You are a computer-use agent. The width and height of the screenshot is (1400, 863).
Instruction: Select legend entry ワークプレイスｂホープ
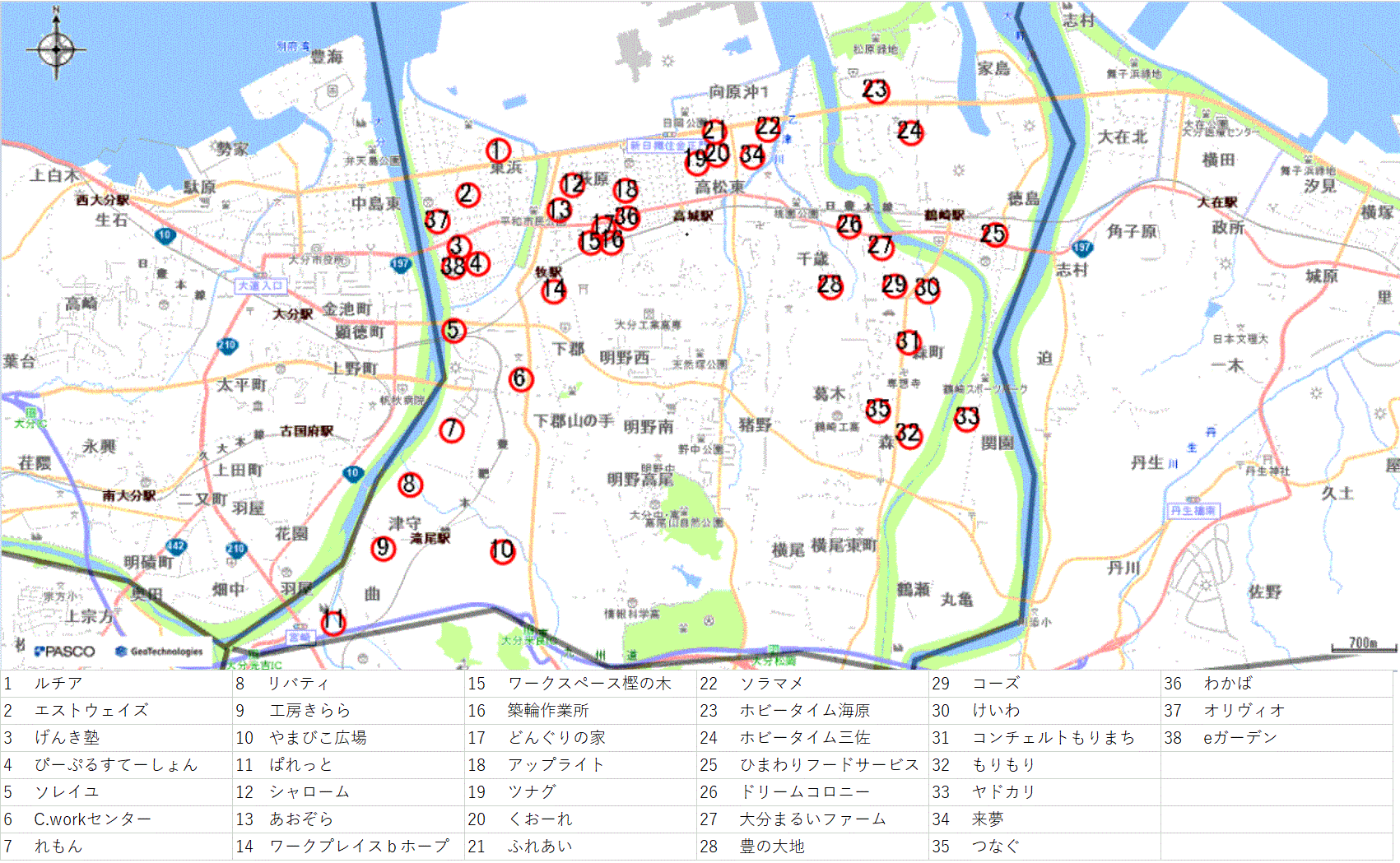(359, 846)
